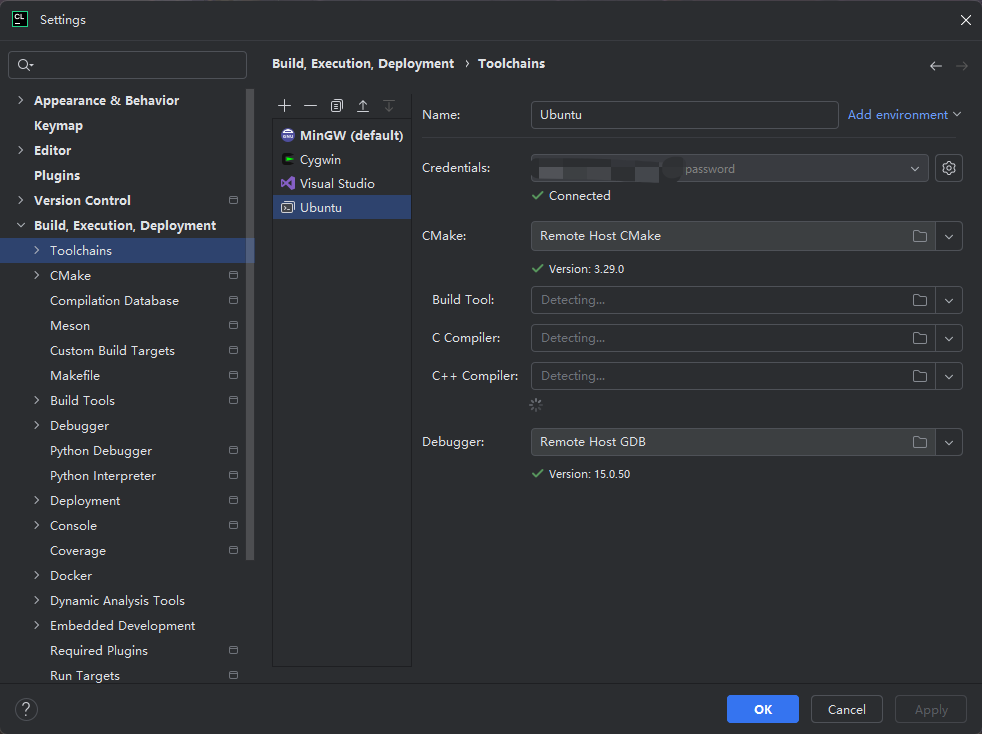Click the copy toolchain icon
Viewport: 982px width, 734px height.
337,106
